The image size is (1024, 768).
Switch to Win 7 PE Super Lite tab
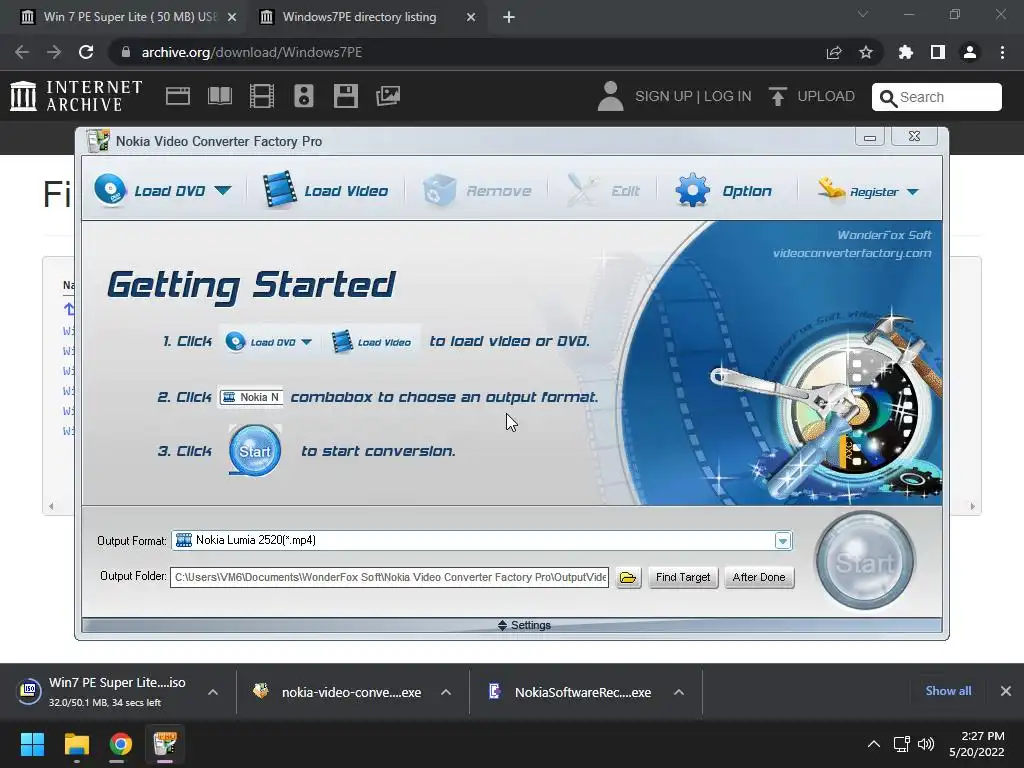pyautogui.click(x=129, y=17)
